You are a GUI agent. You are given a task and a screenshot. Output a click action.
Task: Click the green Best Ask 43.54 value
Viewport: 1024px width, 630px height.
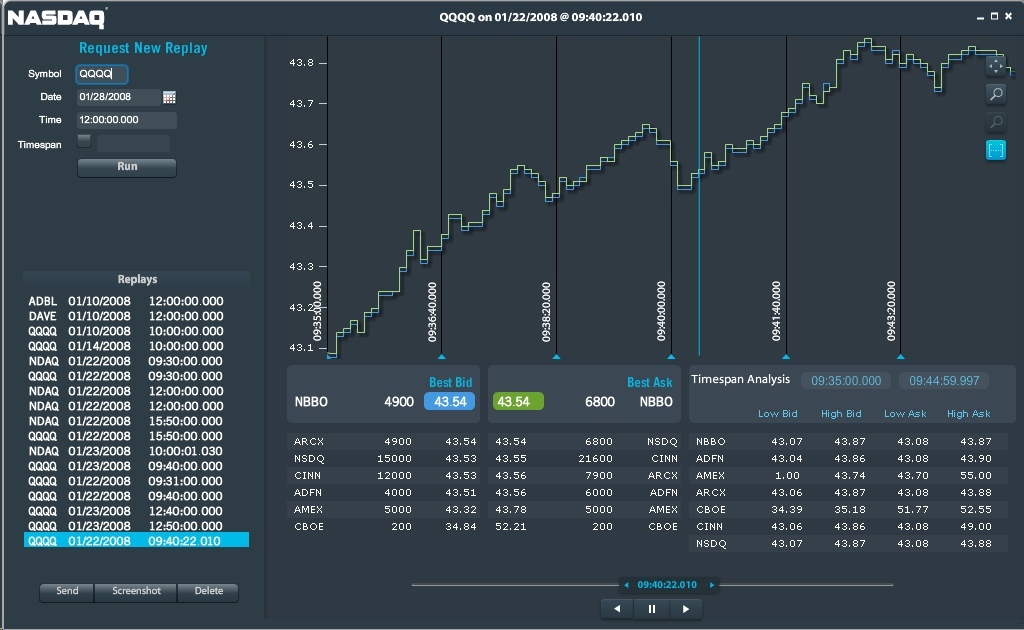[x=518, y=402]
